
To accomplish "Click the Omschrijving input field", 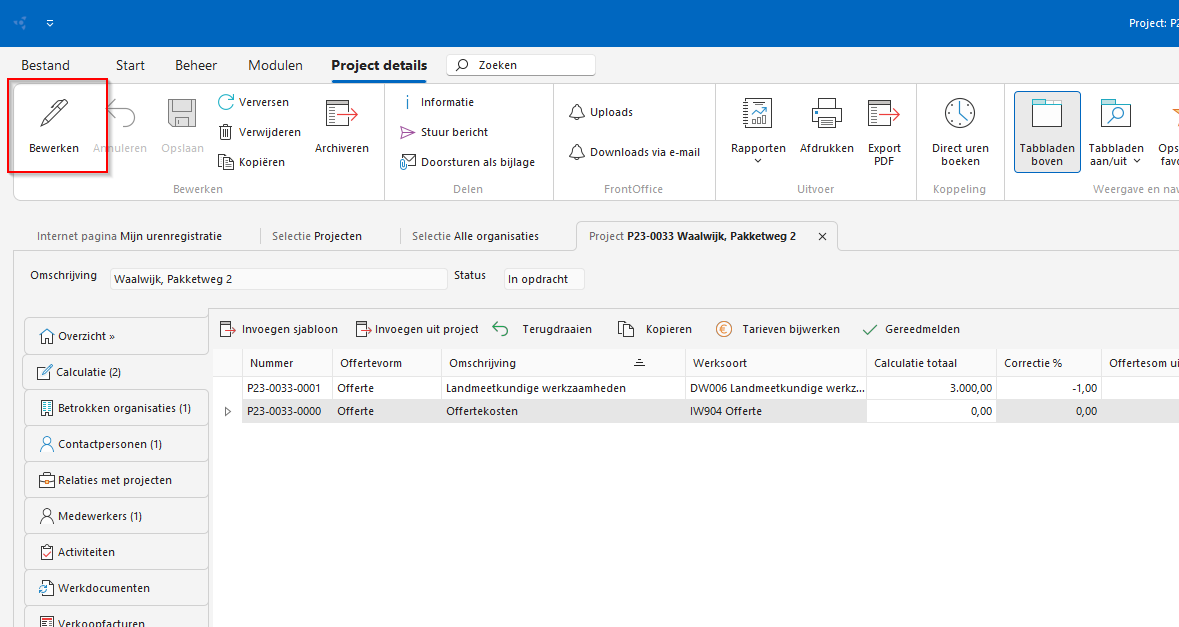I will [x=278, y=279].
